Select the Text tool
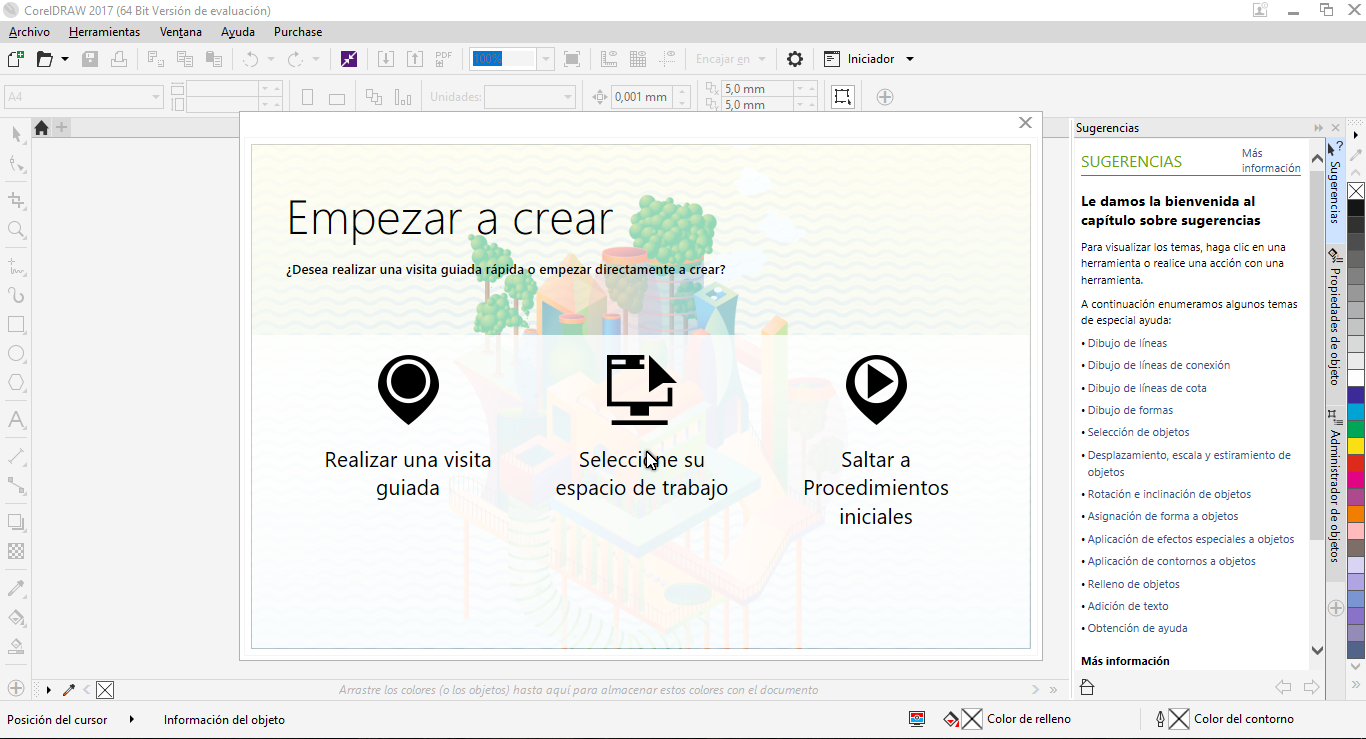The height and width of the screenshot is (739, 1366). pos(16,419)
